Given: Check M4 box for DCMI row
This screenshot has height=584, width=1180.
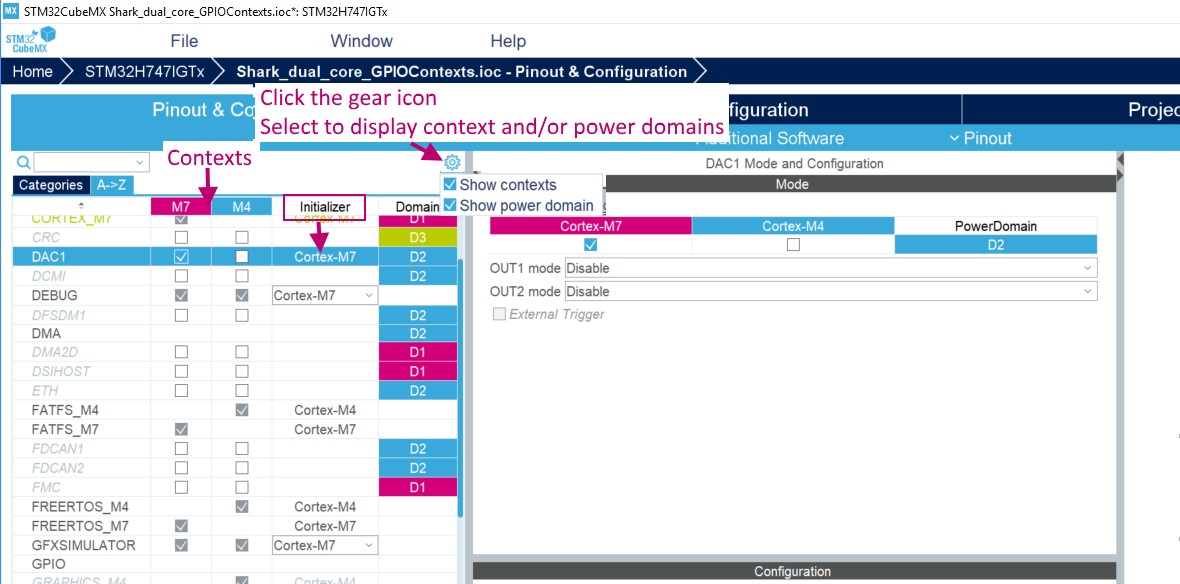Looking at the screenshot, I should tap(242, 275).
